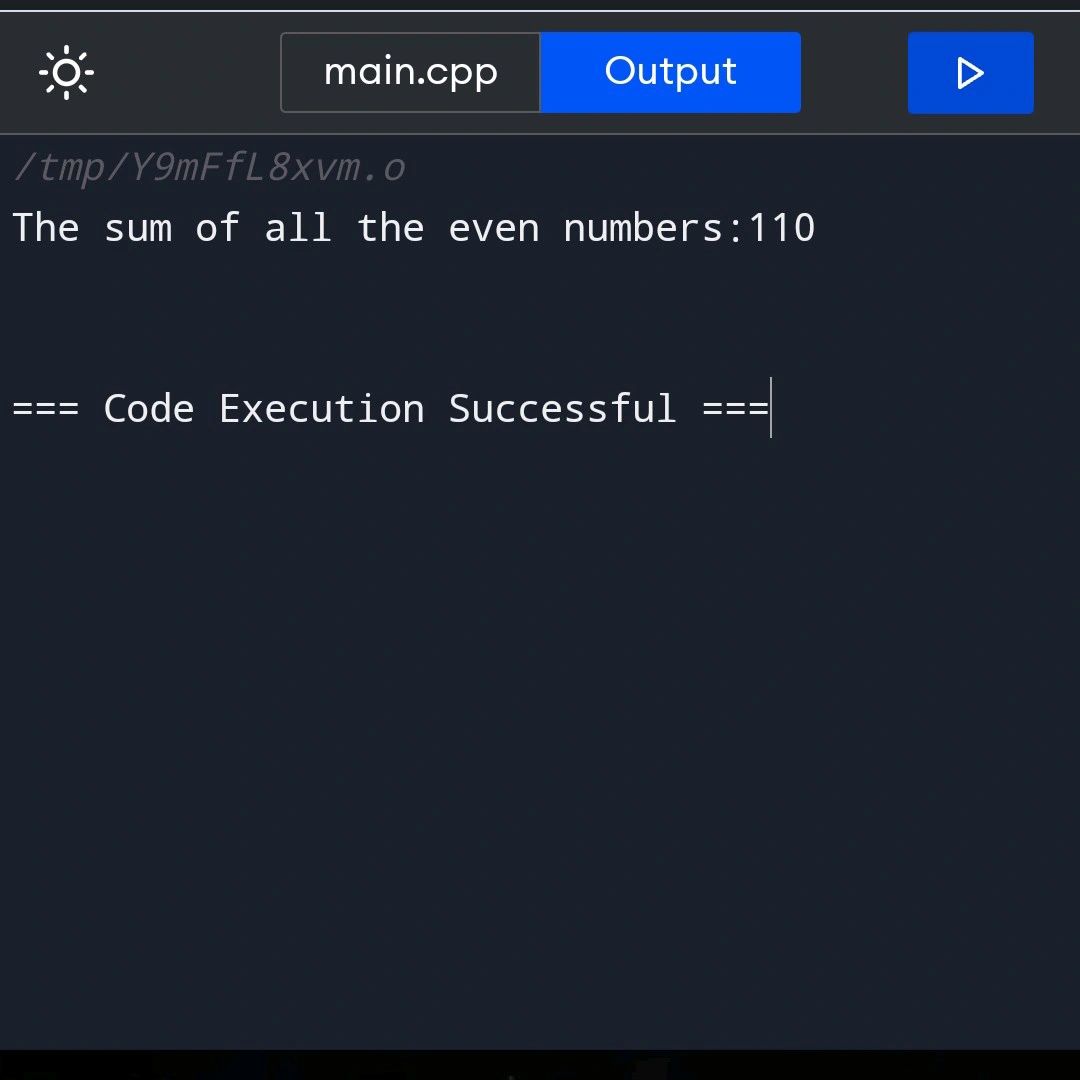Click the word "numbers" in output line
The height and width of the screenshot is (1080, 1080).
(643, 228)
